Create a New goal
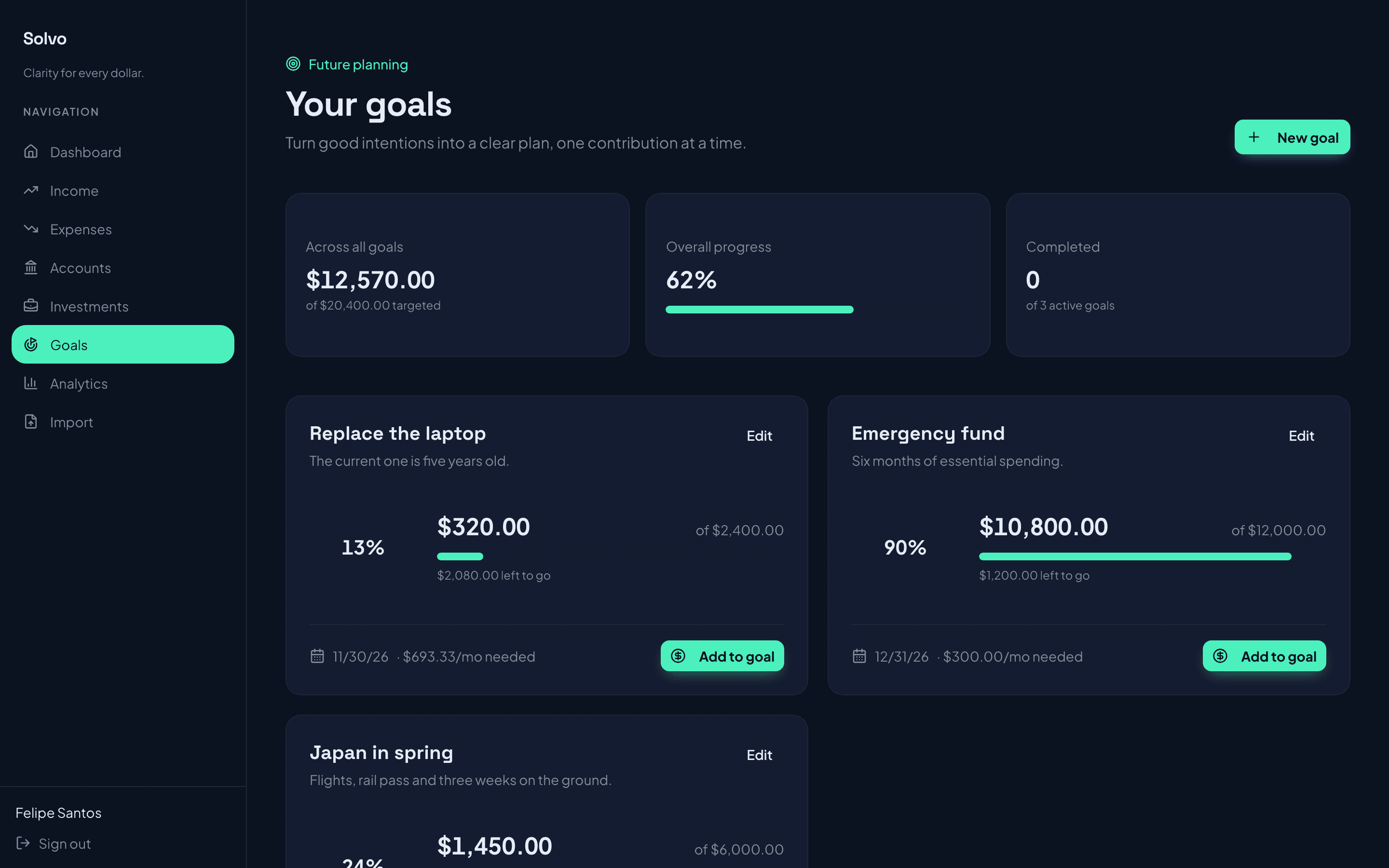 1292,137
